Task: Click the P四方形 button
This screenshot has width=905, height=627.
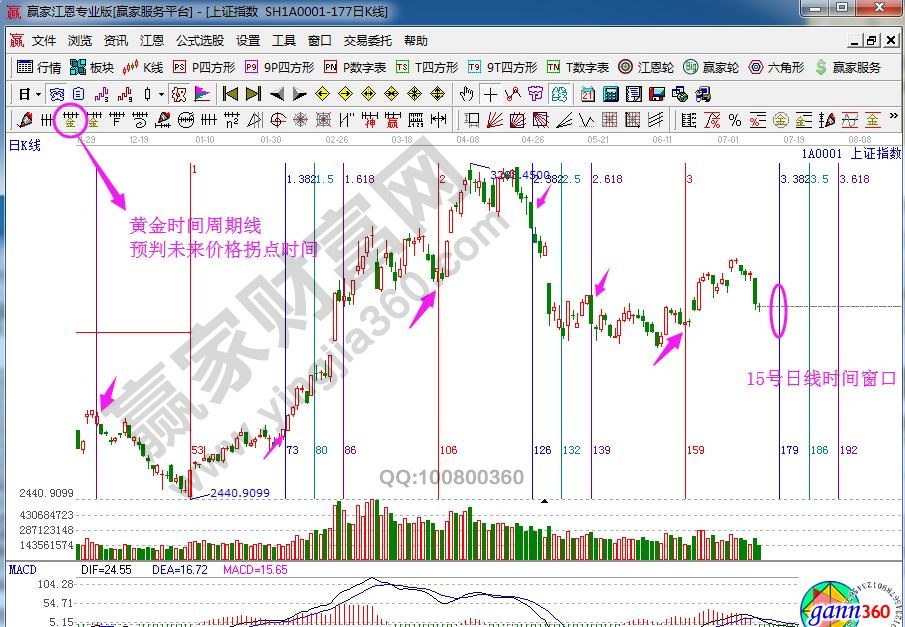Action: pyautogui.click(x=204, y=67)
